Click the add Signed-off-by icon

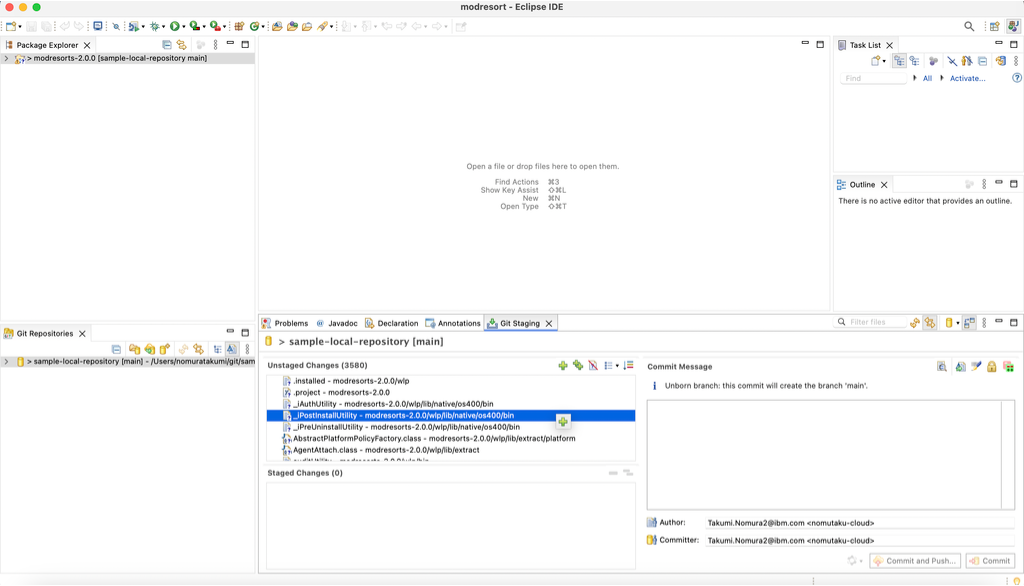coord(976,366)
